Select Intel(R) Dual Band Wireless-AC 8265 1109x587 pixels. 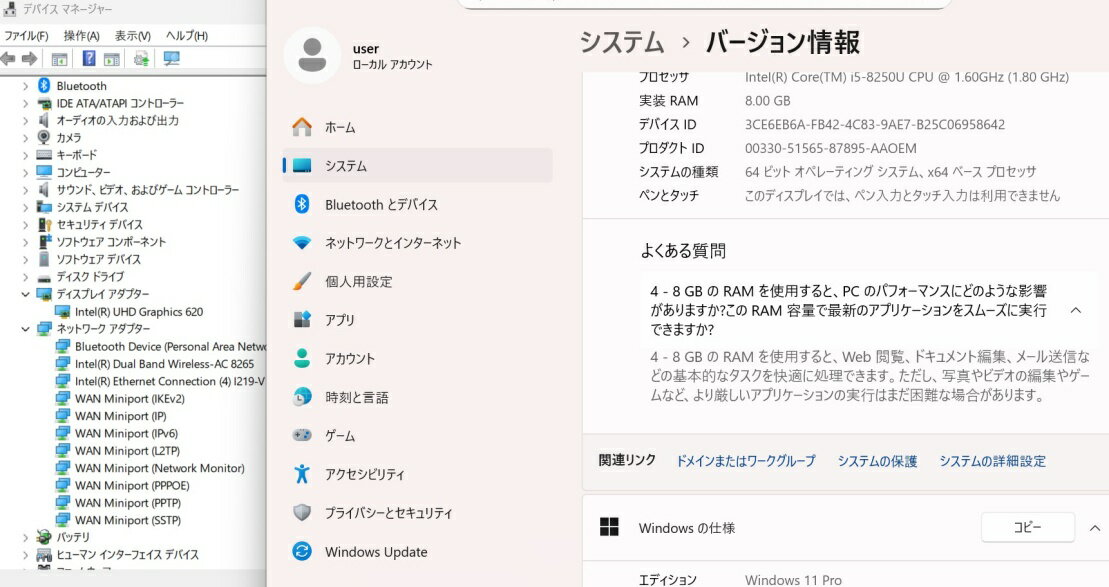point(164,364)
